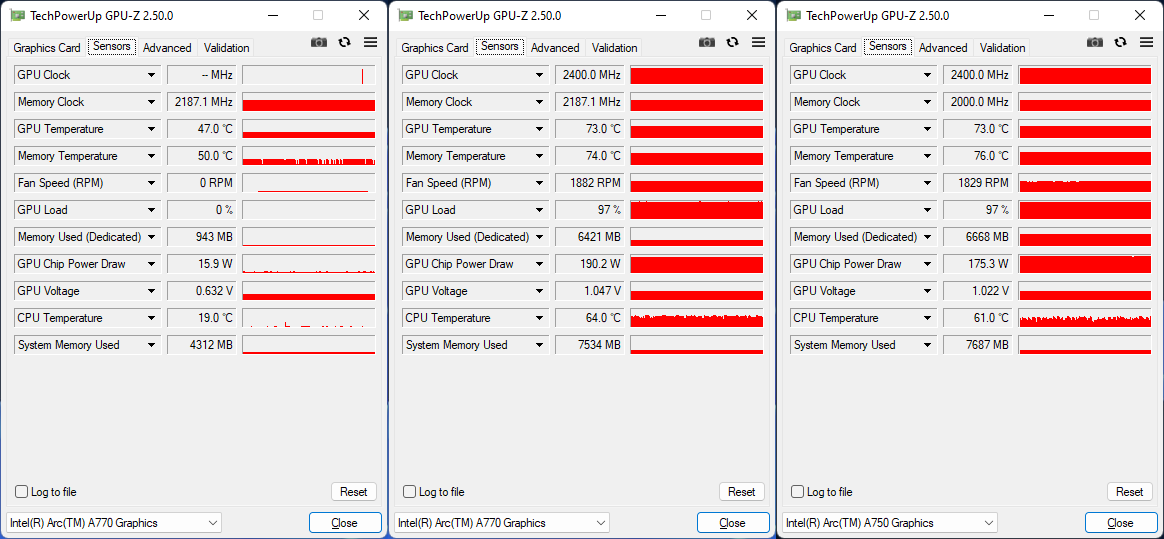Click the camera icon in the A750 window
This screenshot has width=1164, height=539.
click(x=1095, y=42)
